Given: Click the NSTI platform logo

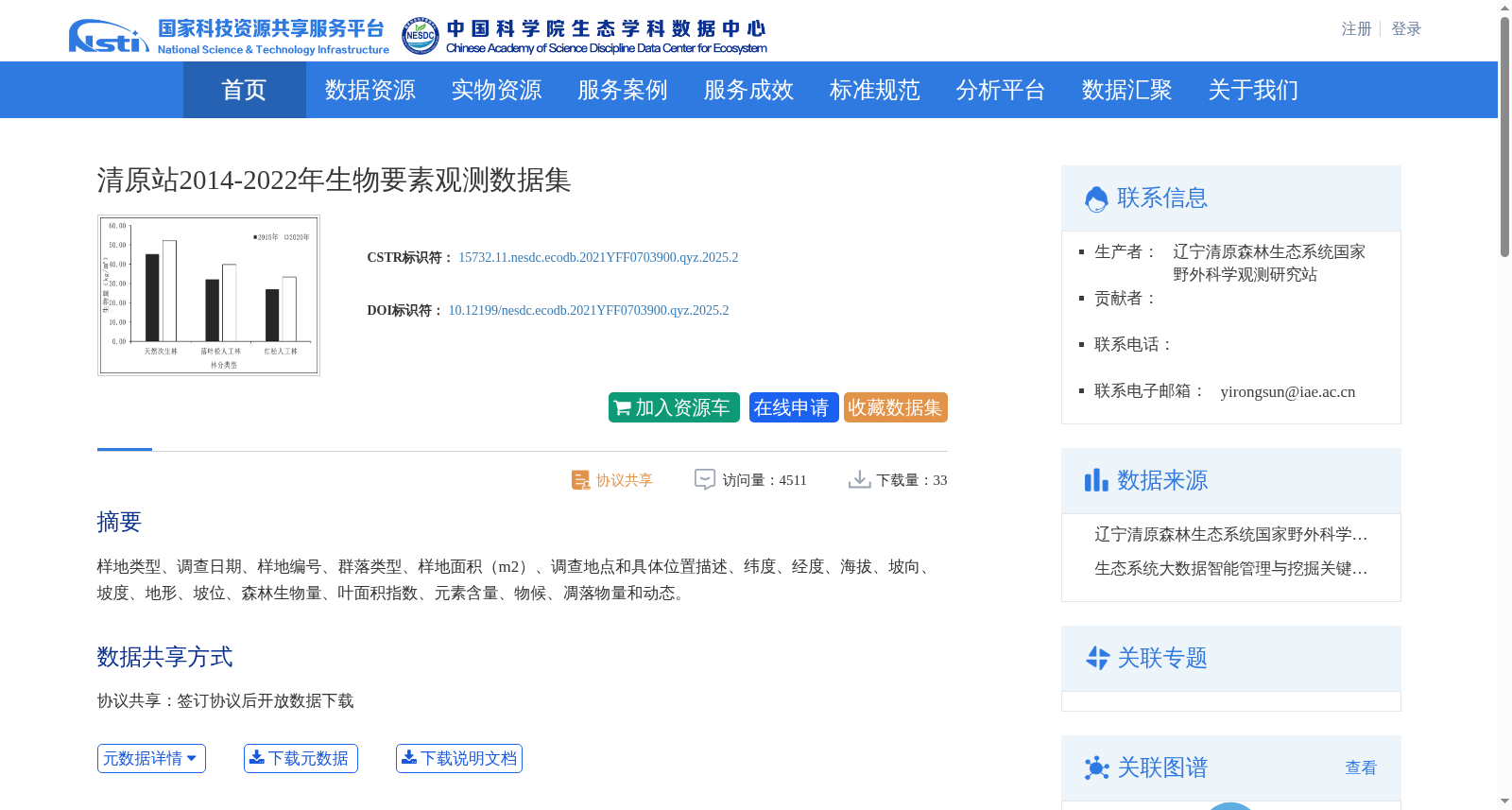Looking at the screenshot, I should point(109,36).
